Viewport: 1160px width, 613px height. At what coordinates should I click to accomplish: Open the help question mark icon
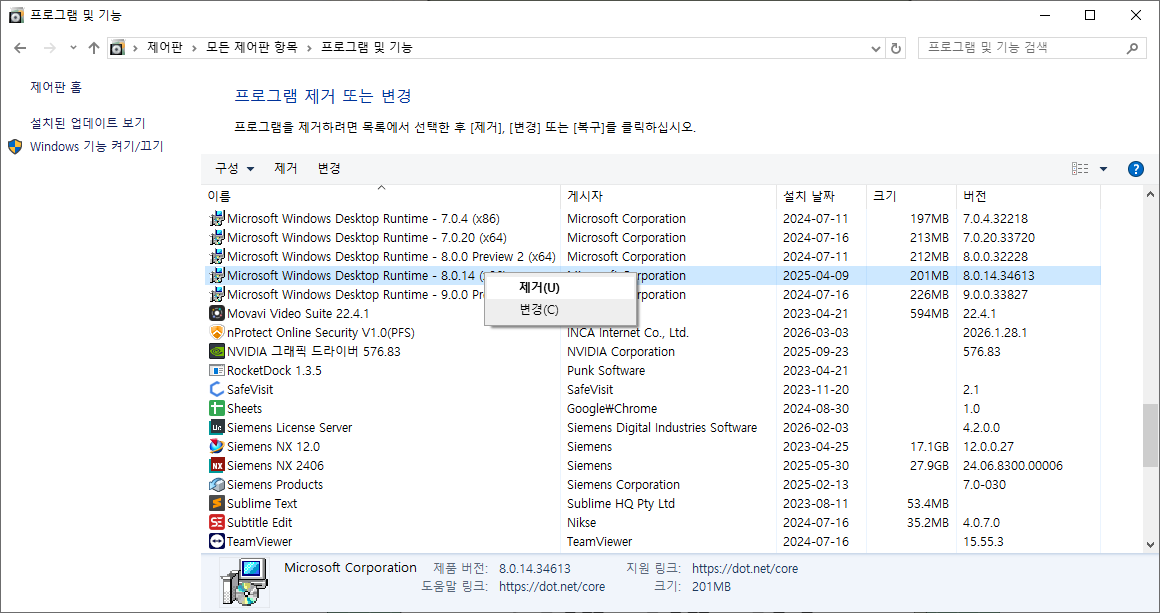coord(1136,169)
